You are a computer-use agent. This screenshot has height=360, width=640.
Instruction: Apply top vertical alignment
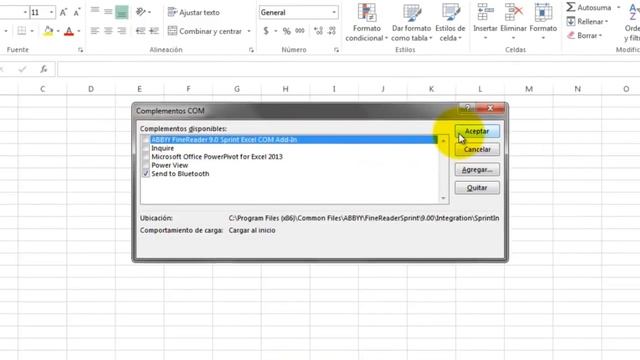95,11
